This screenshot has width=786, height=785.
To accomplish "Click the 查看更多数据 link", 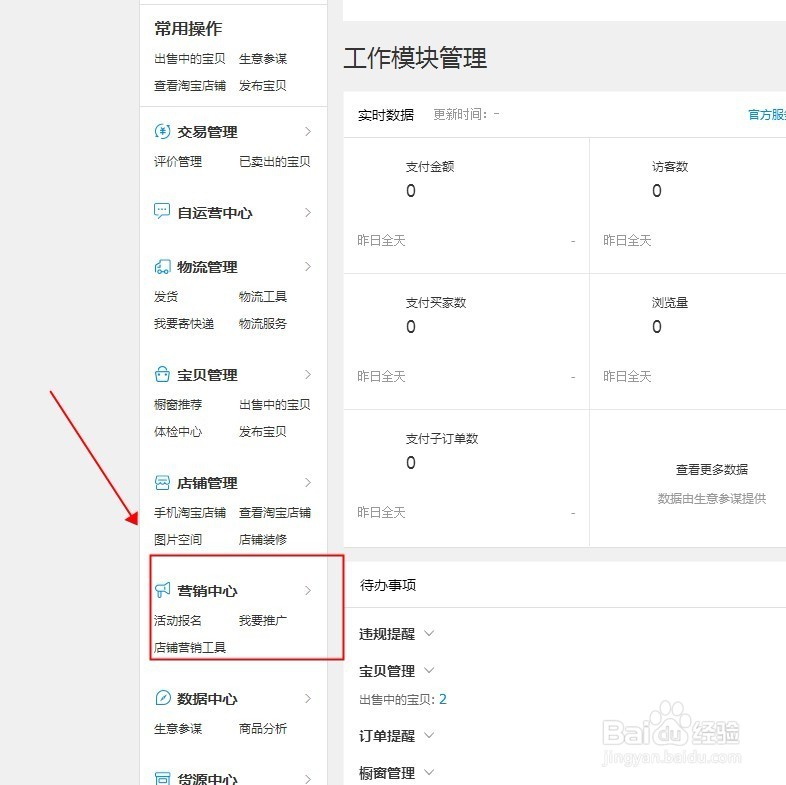I will [x=712, y=470].
